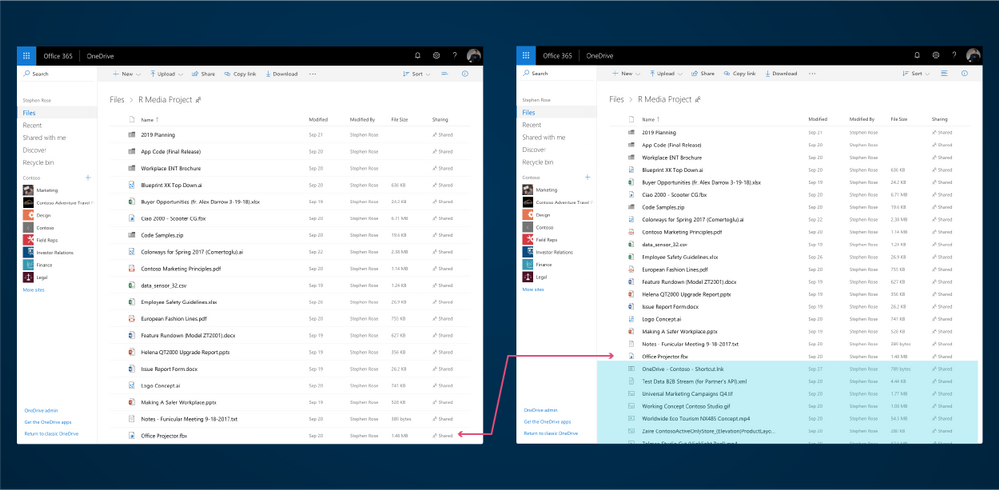
Task: Add a site with Contoso plus, right window
Action: [587, 177]
